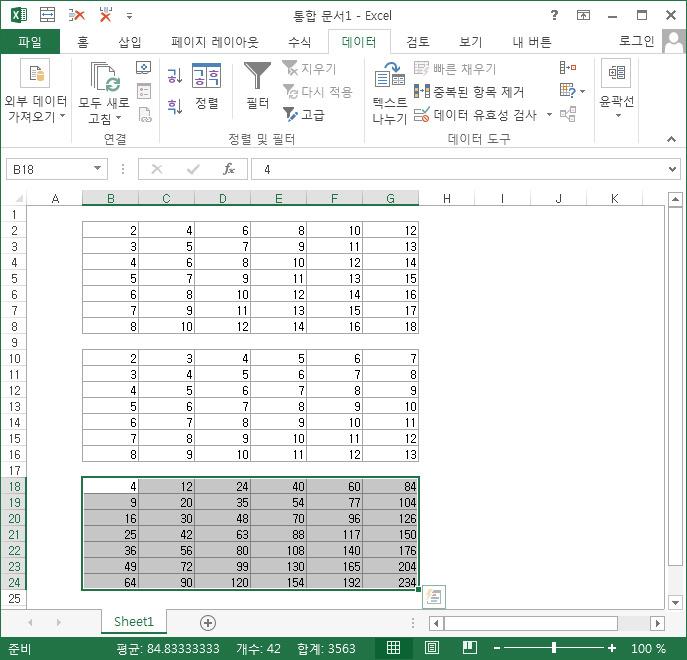Click the zoom slider handle
Image resolution: width=687 pixels, height=660 pixels.
[554, 648]
